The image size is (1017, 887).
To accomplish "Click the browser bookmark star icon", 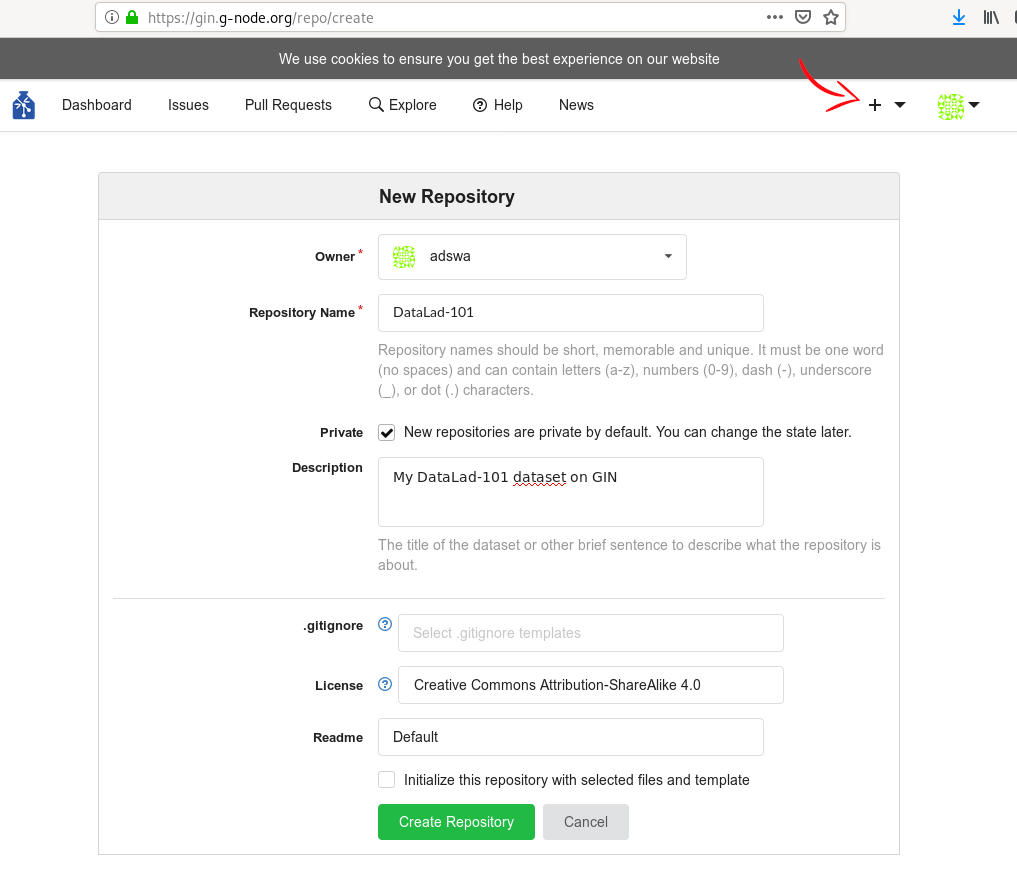I will [x=830, y=17].
